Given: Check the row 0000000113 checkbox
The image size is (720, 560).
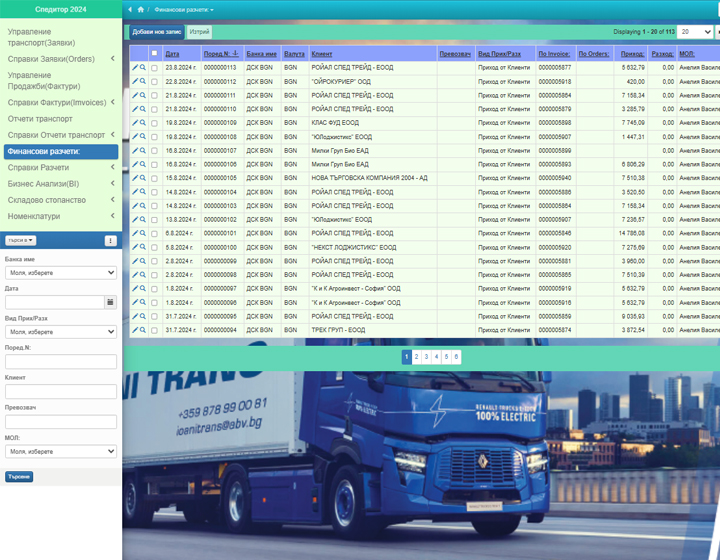Looking at the screenshot, I should [154, 68].
